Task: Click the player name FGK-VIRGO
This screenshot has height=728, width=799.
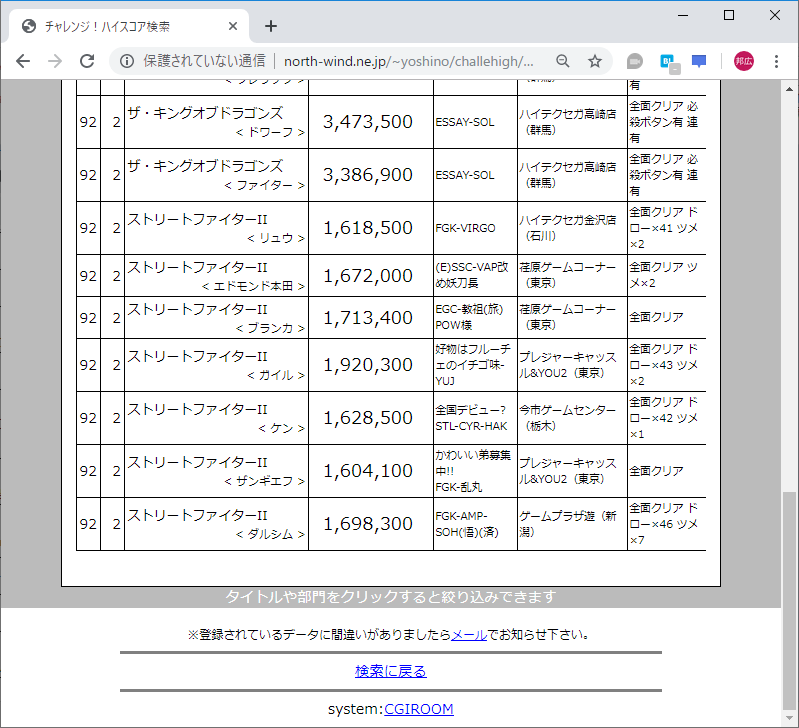Action: tap(465, 228)
